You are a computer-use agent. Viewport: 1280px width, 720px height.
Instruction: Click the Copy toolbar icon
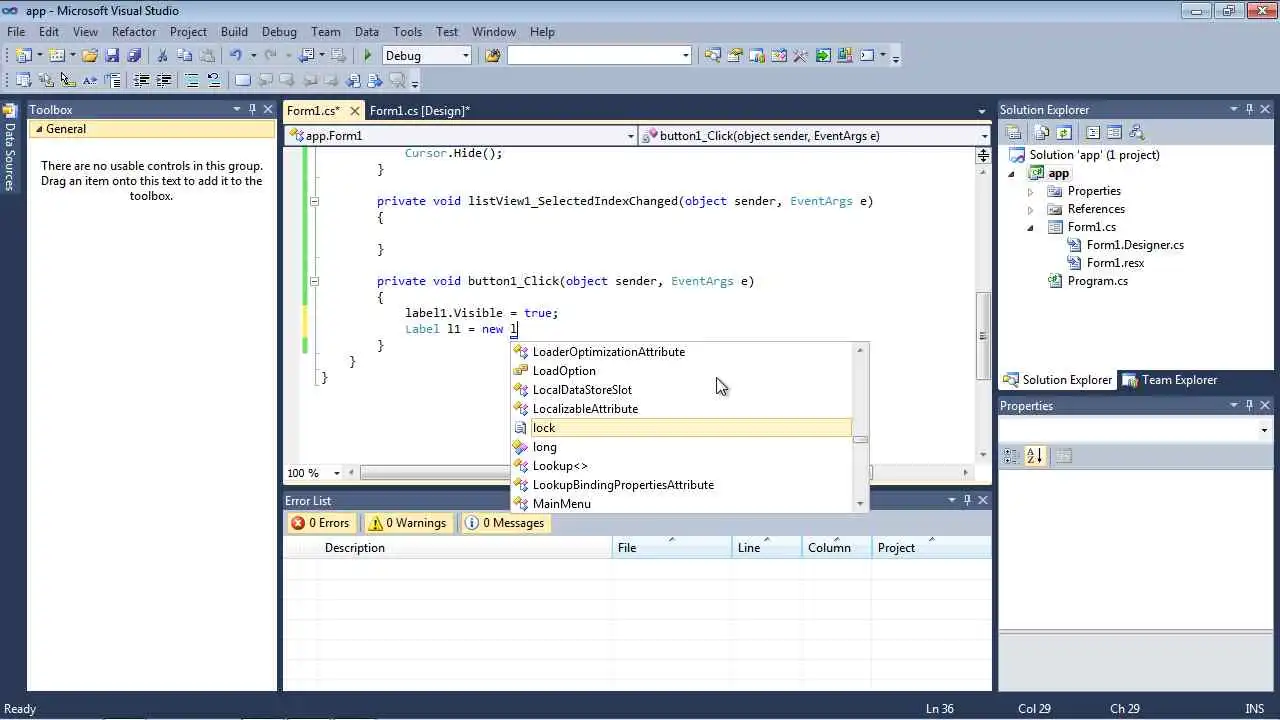pyautogui.click(x=184, y=56)
